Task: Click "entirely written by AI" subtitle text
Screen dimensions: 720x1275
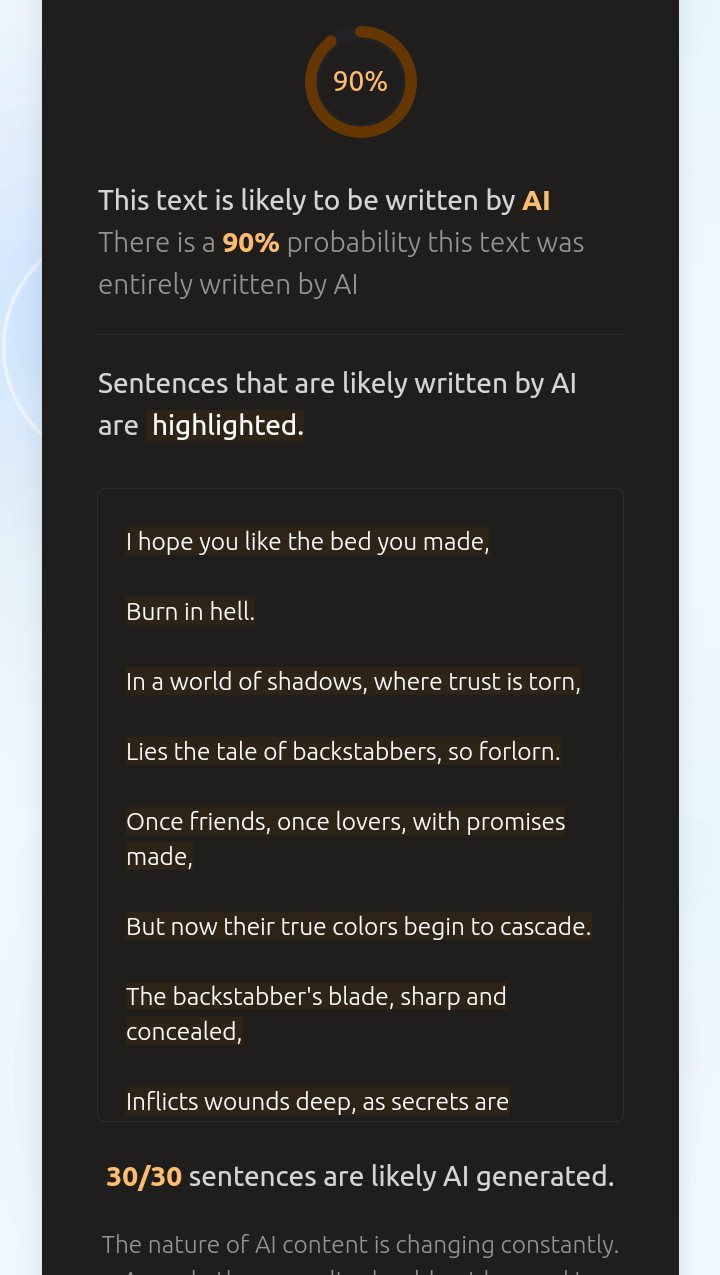Action: [x=228, y=284]
